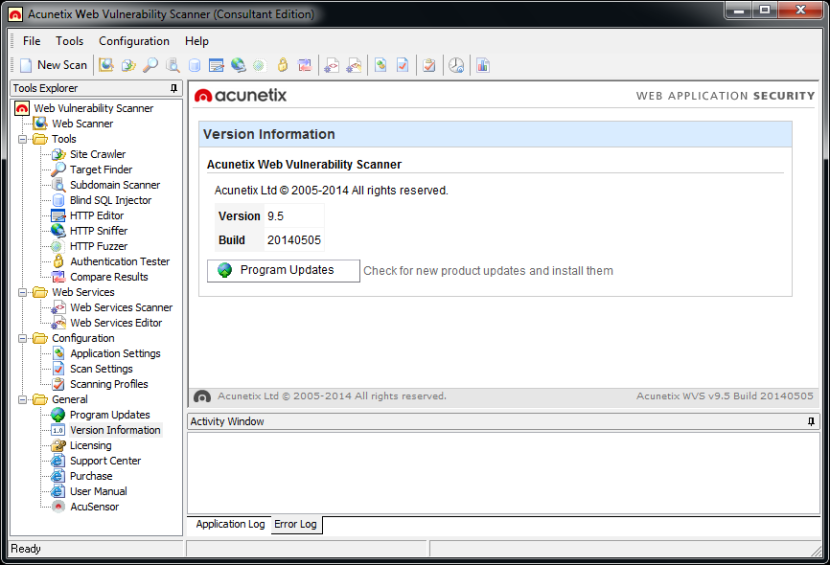Open Blind SQL Injector toolbar icon

[195, 65]
